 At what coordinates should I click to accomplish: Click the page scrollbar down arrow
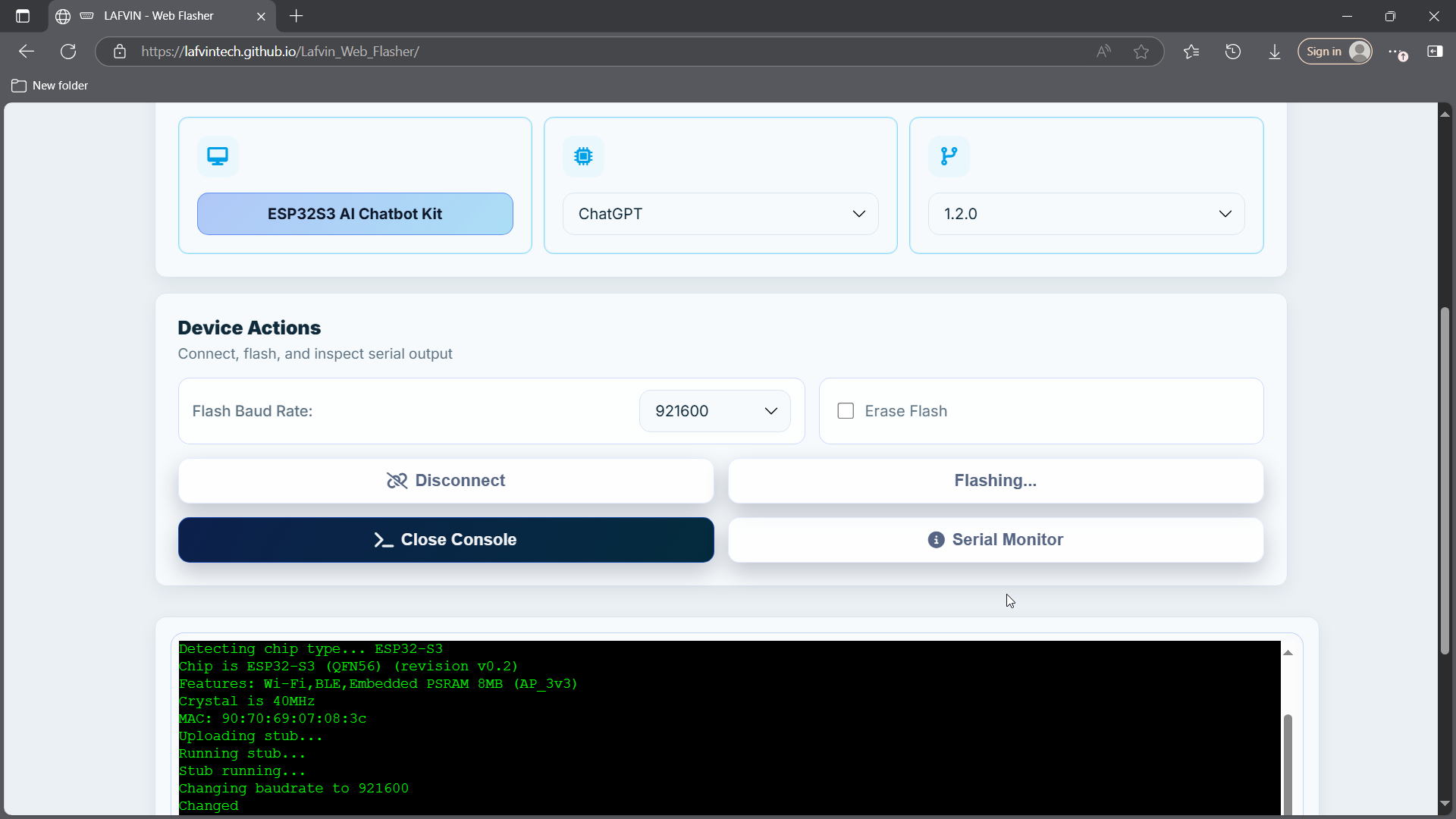1445,803
